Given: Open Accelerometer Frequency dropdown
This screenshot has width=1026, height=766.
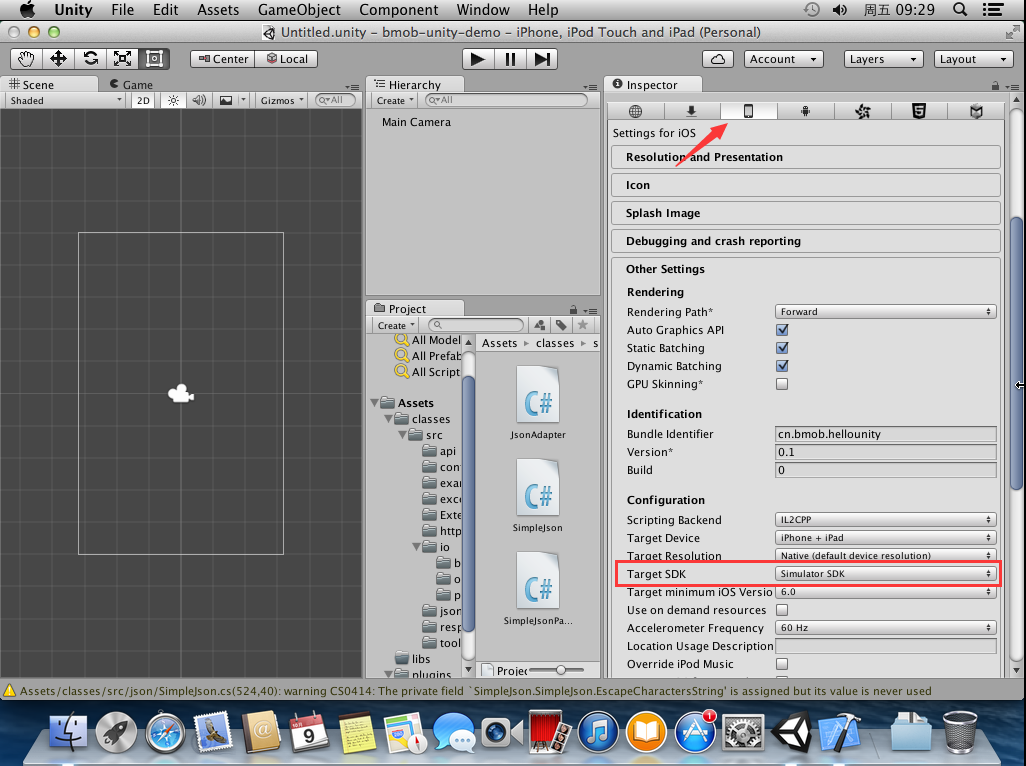Looking at the screenshot, I should pos(885,628).
